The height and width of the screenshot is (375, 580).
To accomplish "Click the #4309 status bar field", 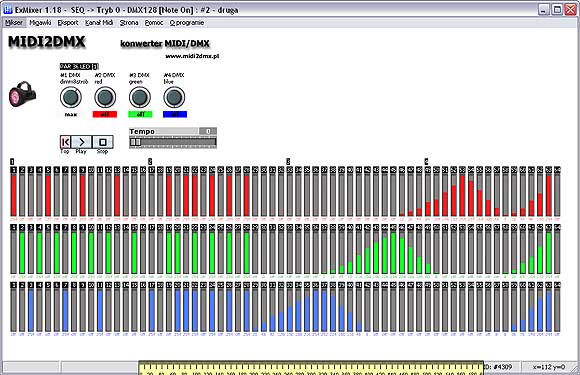I will pyautogui.click(x=502, y=367).
